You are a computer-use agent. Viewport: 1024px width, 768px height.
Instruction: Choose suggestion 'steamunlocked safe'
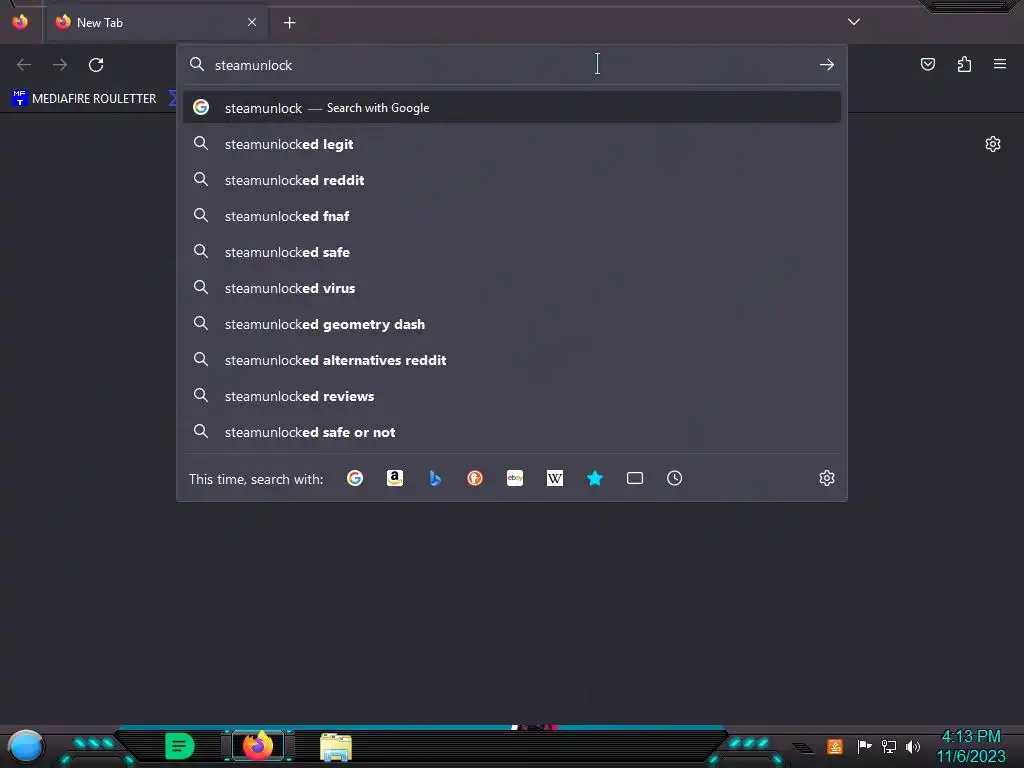pos(512,252)
